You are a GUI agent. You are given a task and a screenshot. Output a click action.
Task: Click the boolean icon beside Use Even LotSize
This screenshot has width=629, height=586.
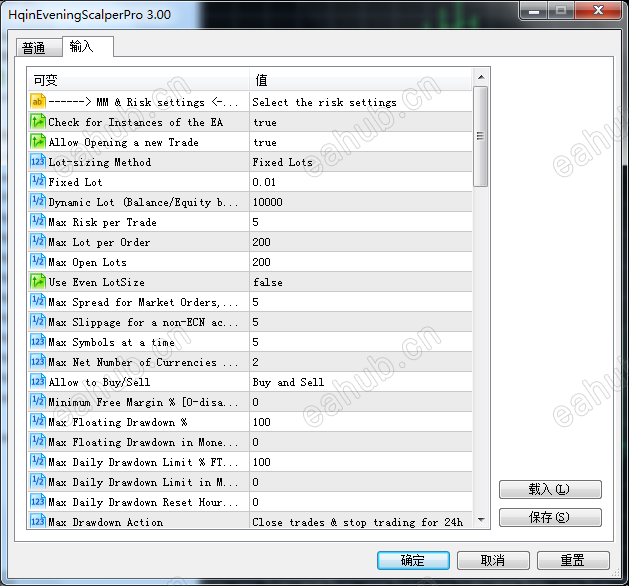click(x=38, y=282)
